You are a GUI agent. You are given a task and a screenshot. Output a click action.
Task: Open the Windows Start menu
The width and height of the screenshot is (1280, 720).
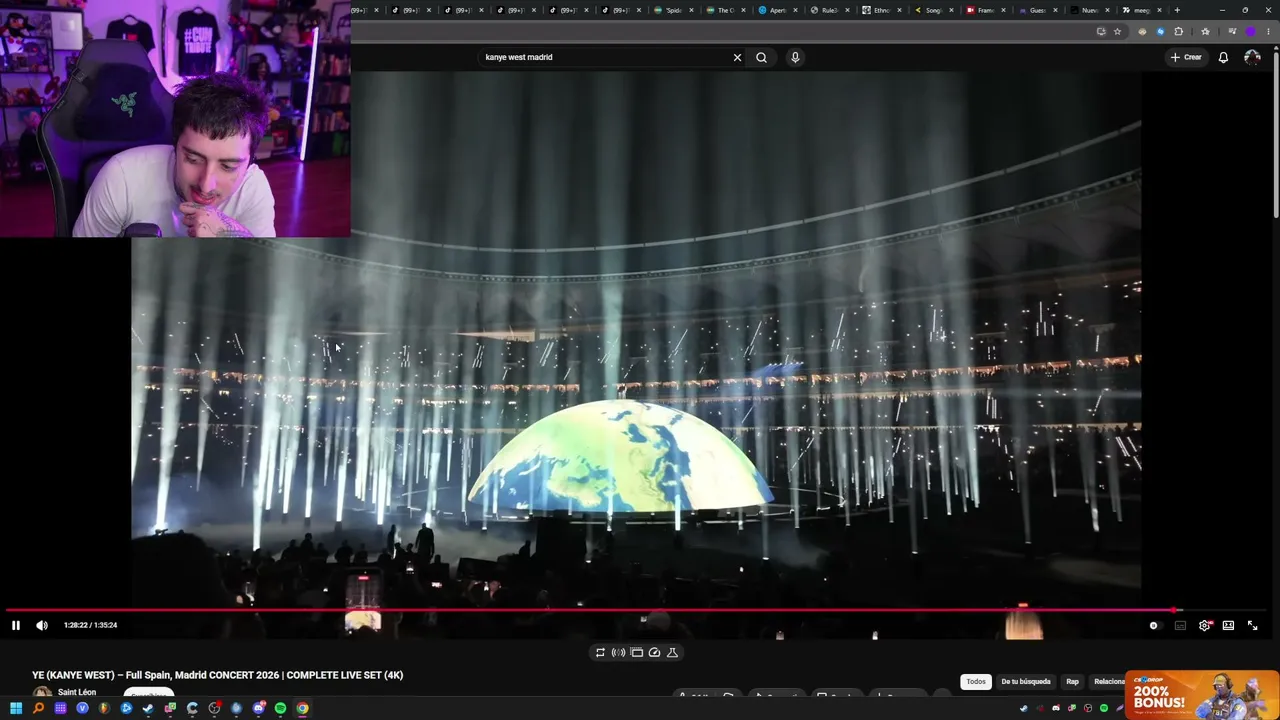16,708
